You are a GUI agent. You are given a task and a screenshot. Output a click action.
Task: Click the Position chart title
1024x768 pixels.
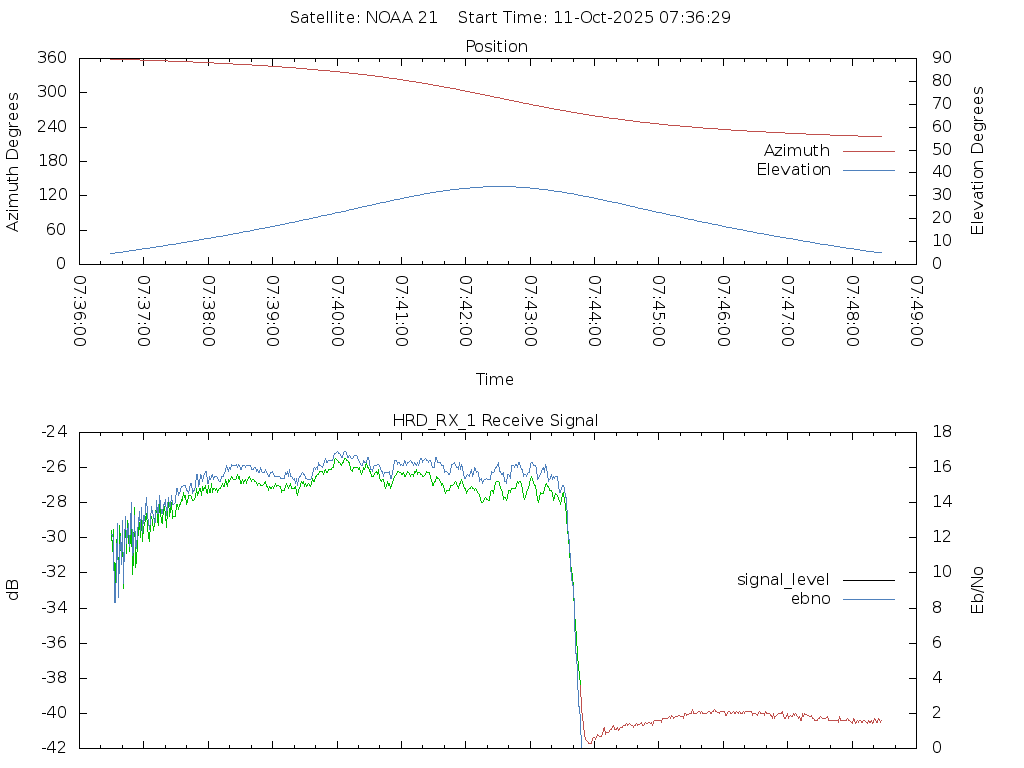496,47
